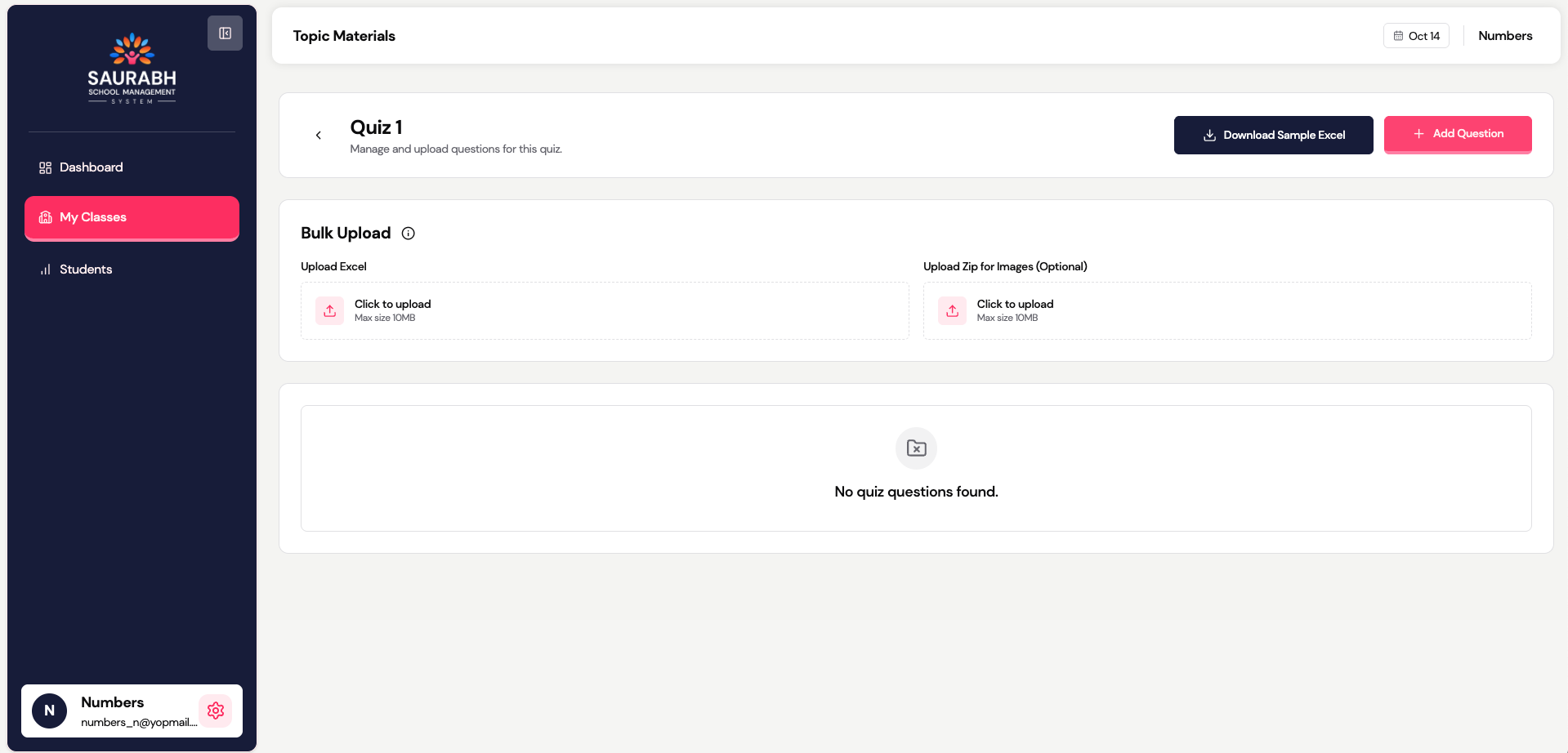1568x753 pixels.
Task: Open the Upload Excel file dropzone
Action: pyautogui.click(x=605, y=310)
